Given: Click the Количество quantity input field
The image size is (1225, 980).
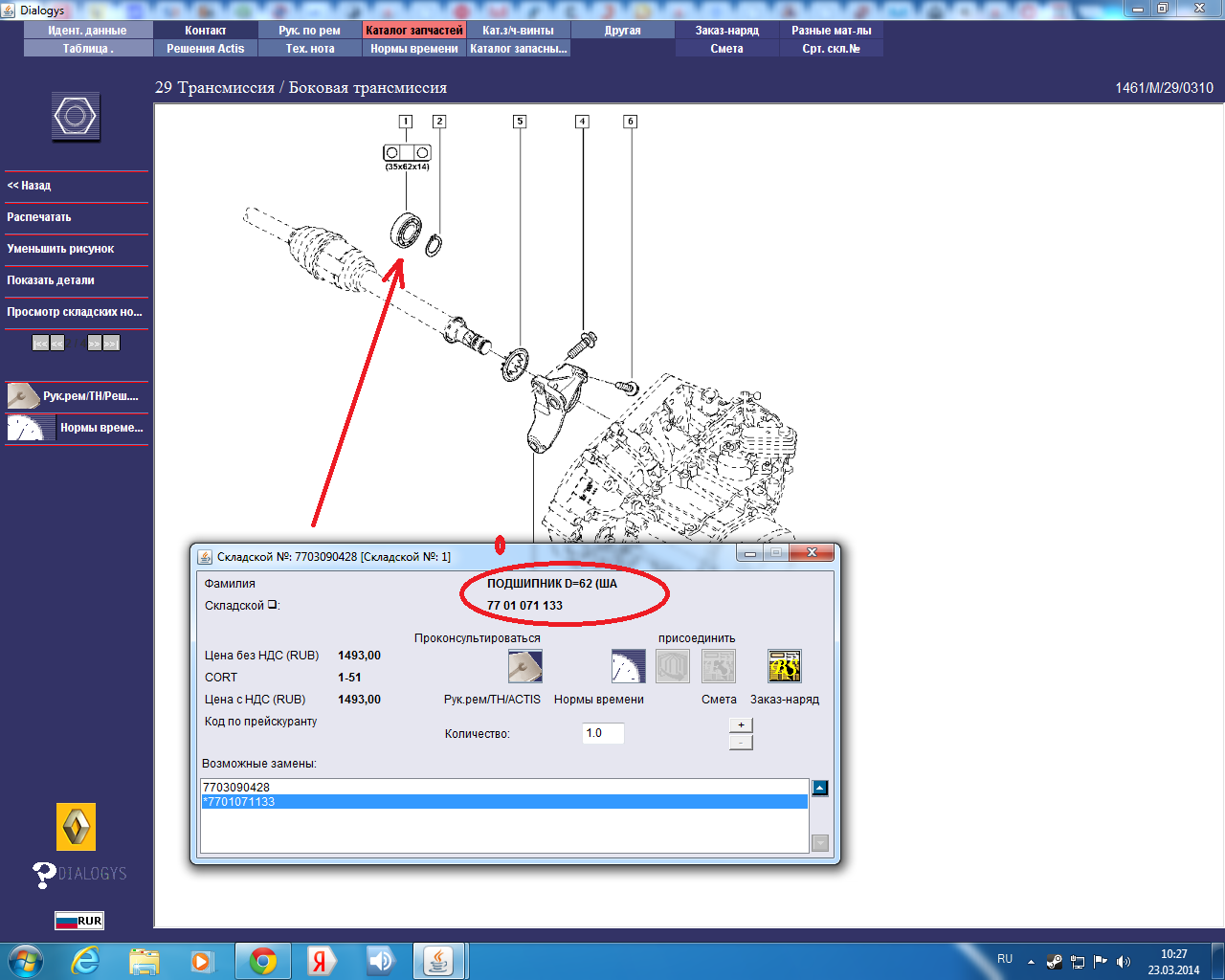Looking at the screenshot, I should tap(603, 733).
